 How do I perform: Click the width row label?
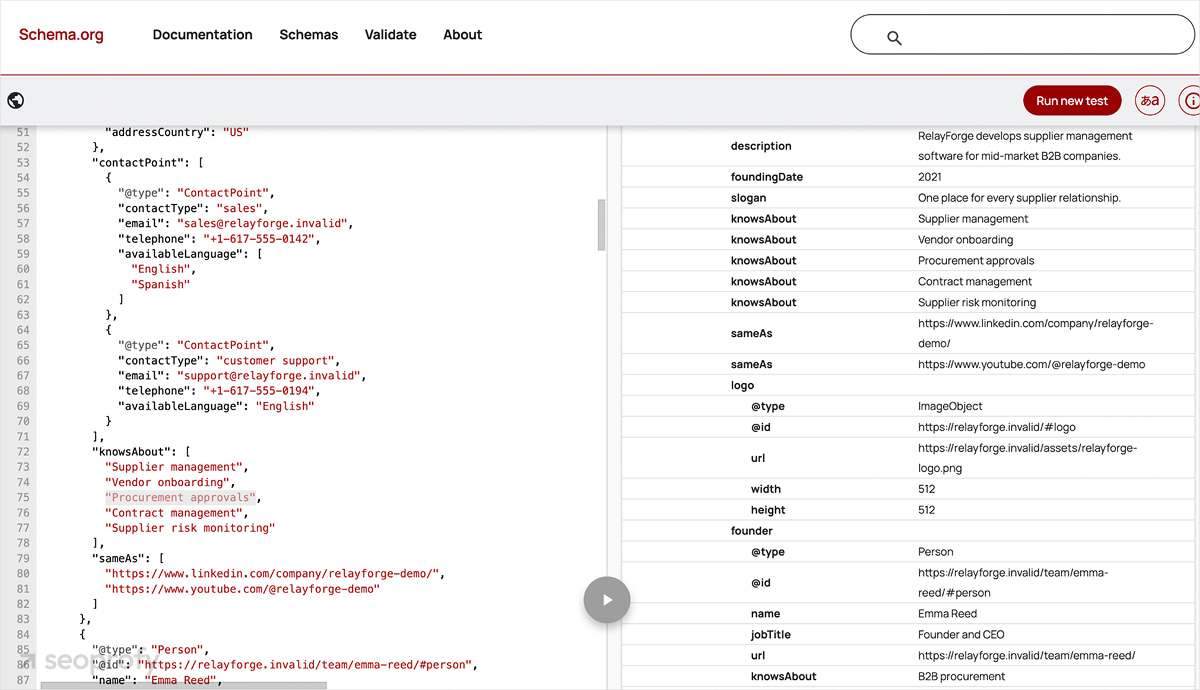point(766,489)
